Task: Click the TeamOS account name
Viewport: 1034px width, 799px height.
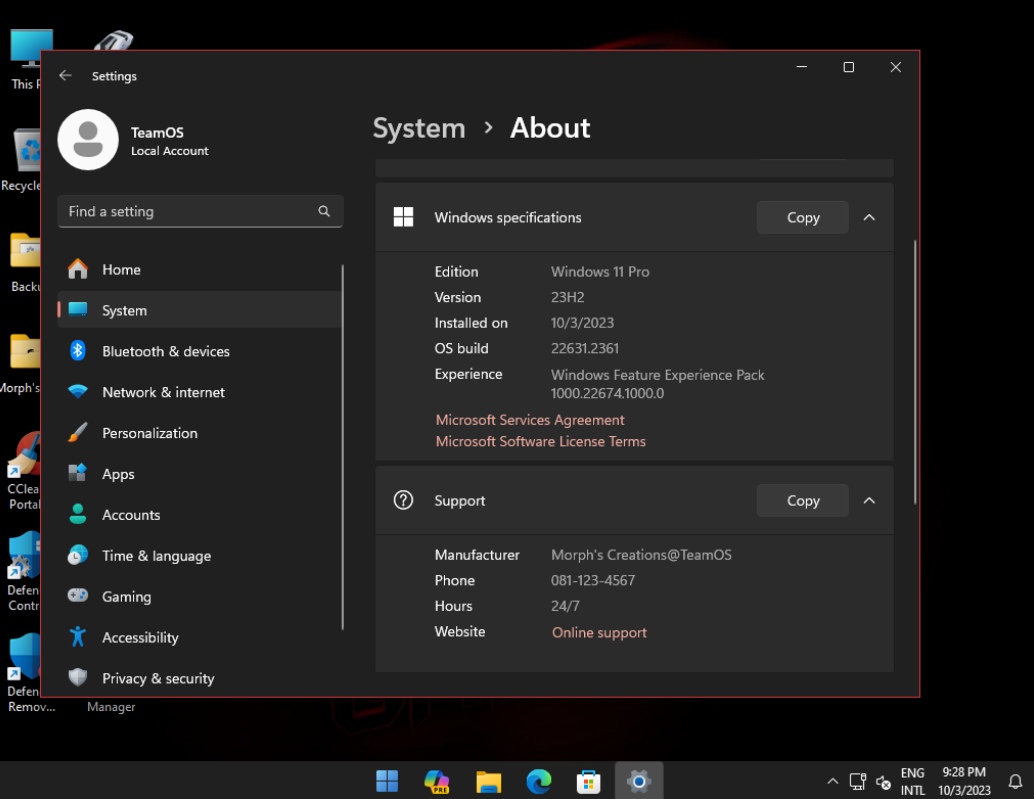Action: click(x=157, y=133)
